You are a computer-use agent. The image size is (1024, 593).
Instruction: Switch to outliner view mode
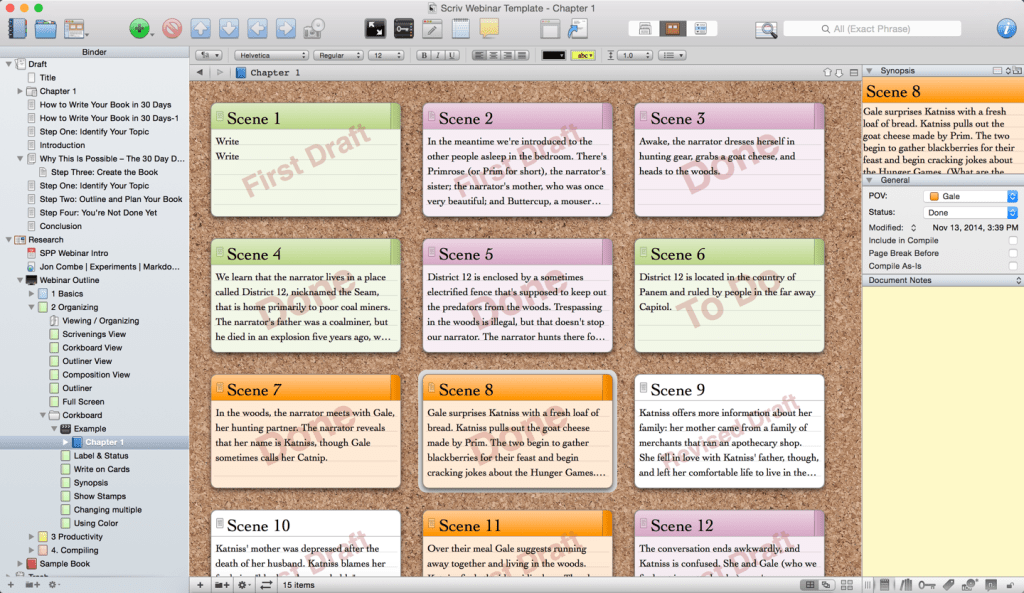click(700, 27)
